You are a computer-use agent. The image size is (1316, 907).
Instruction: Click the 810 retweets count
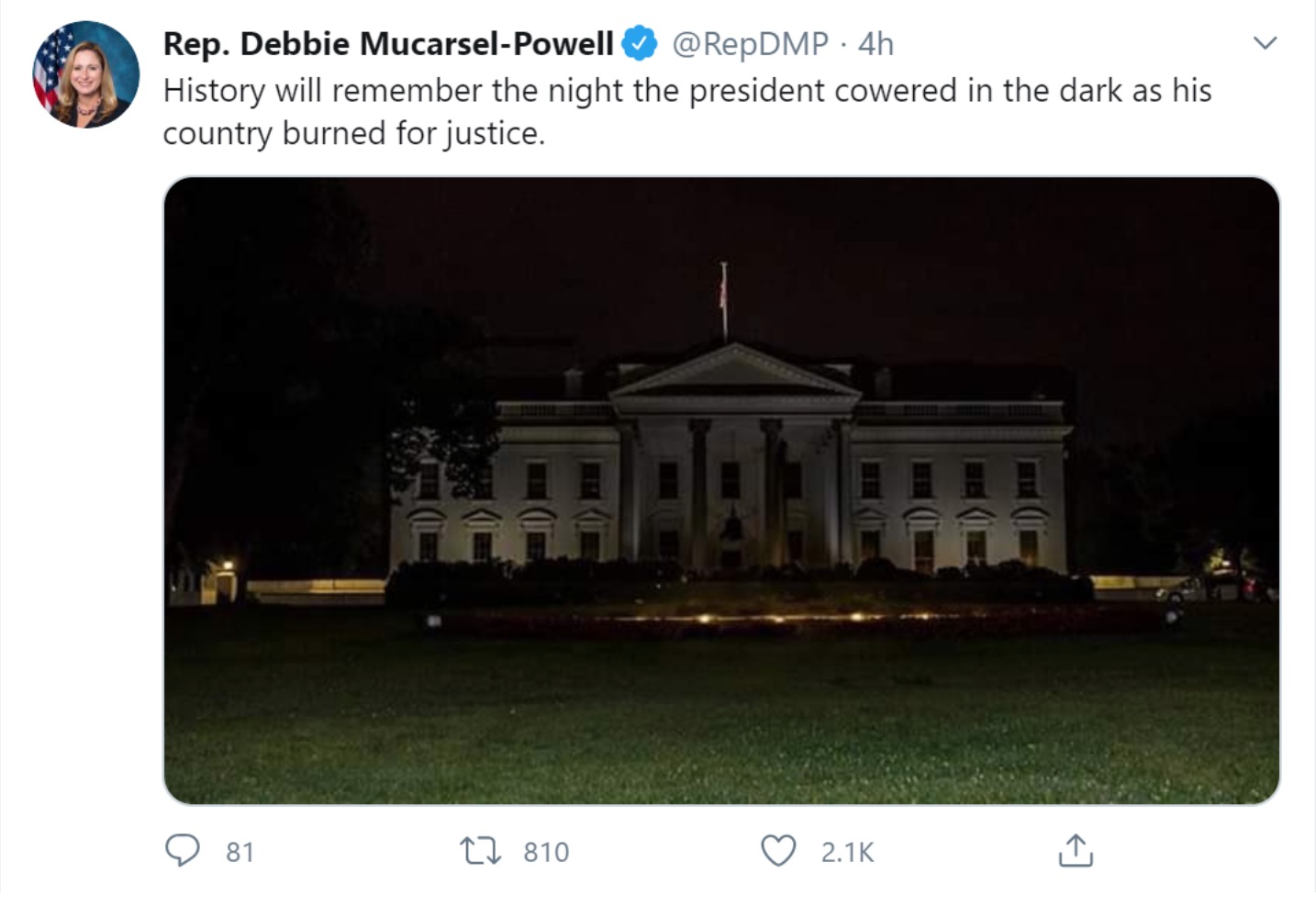tap(546, 852)
